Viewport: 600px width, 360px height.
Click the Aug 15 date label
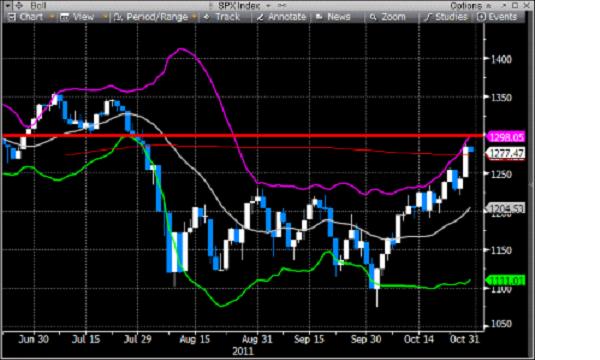195,339
